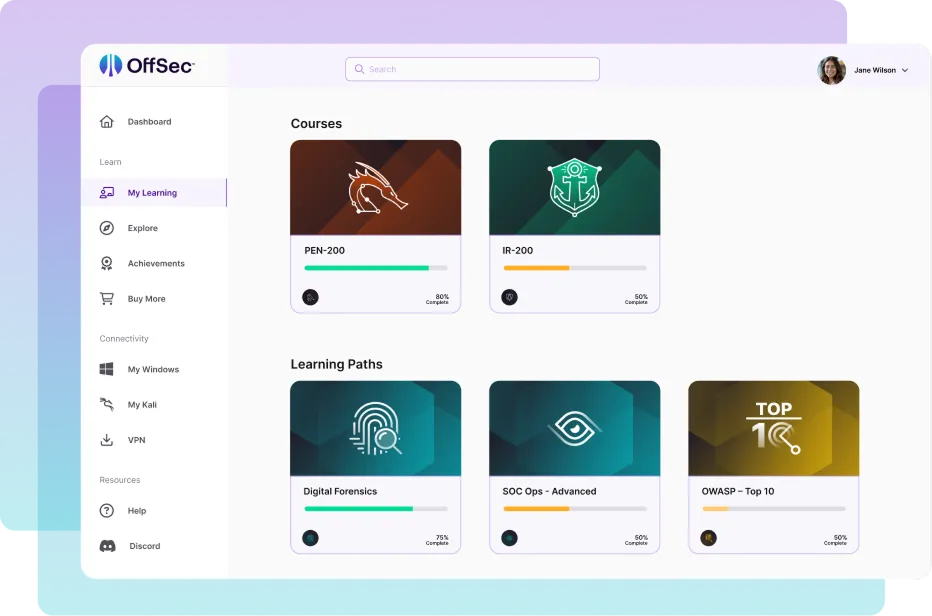Open the IR-200 course title
The image size is (932, 616).
point(520,251)
